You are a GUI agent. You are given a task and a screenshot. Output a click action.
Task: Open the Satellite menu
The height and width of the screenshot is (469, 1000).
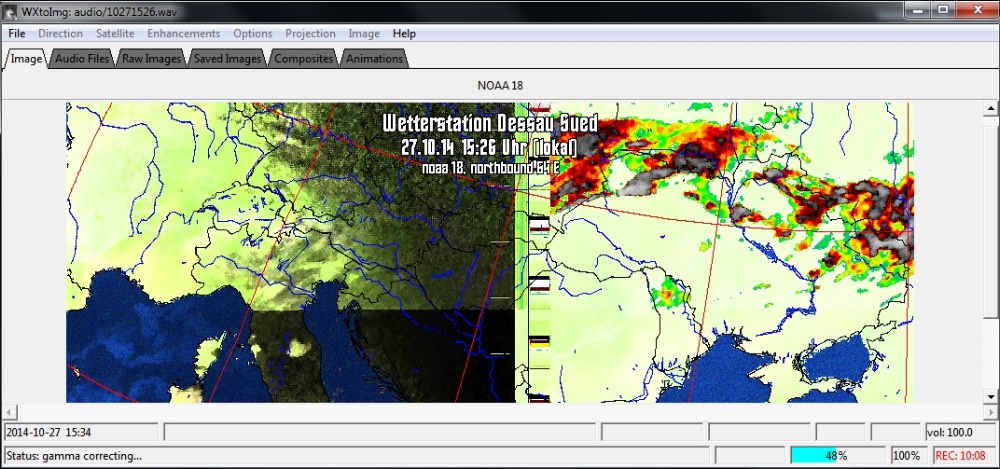(115, 34)
